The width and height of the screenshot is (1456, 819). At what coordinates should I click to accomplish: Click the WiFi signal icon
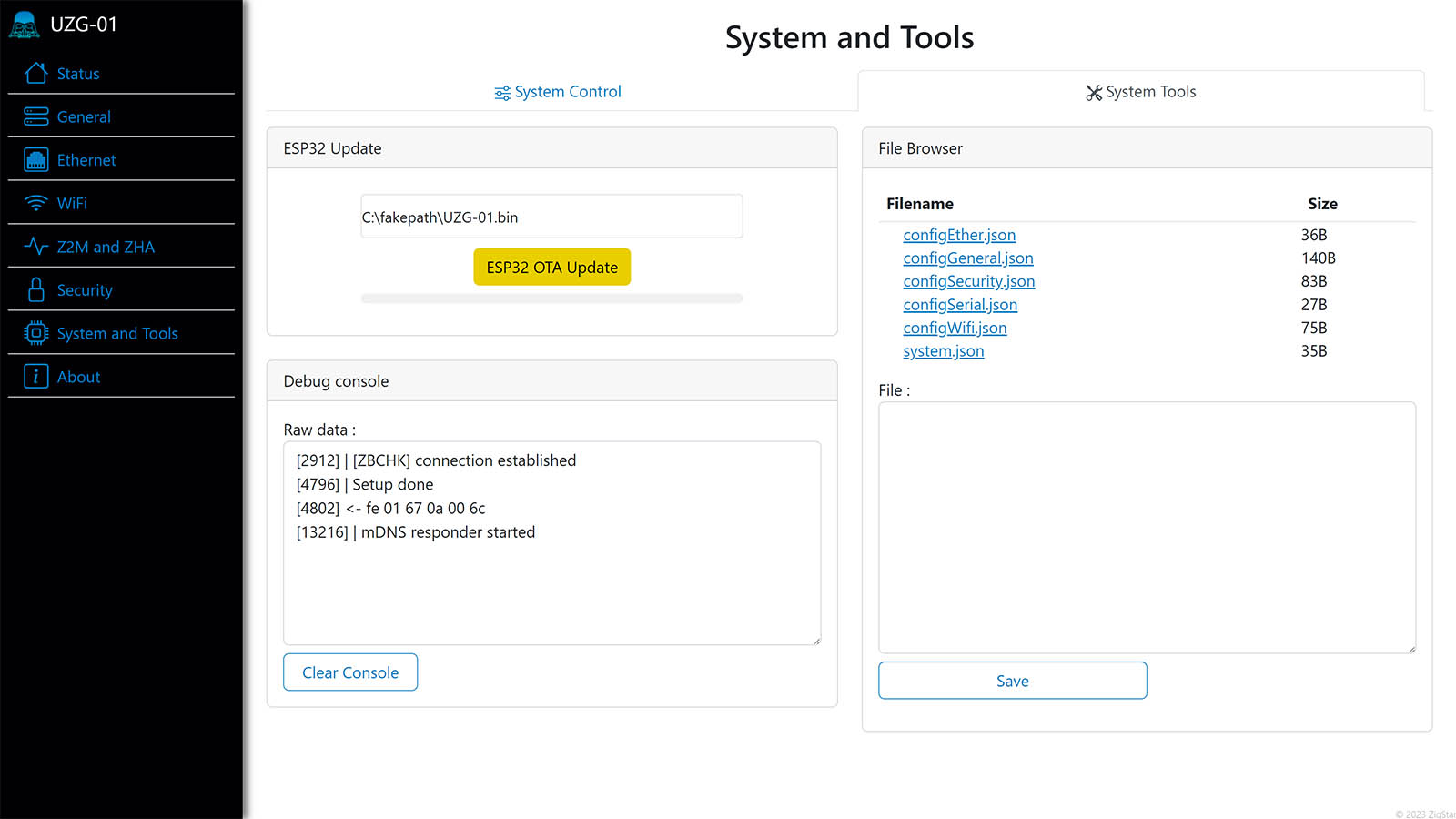[x=36, y=203]
